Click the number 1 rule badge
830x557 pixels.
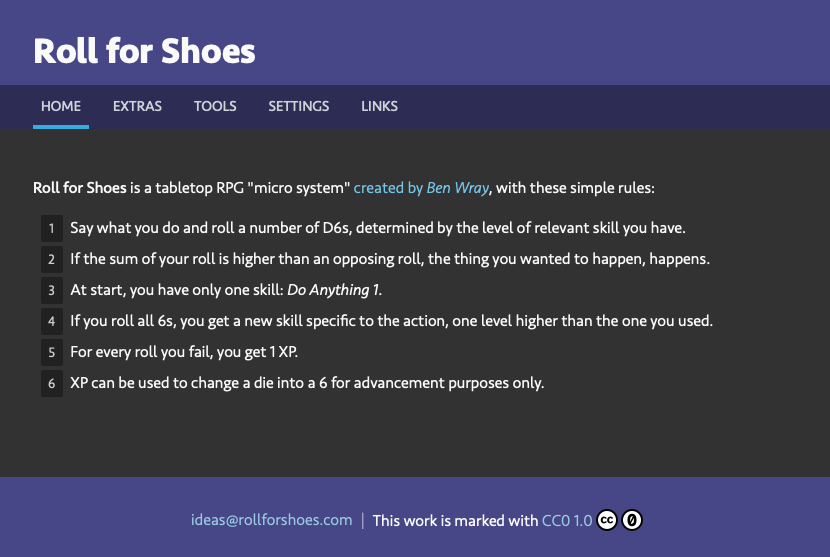tap(51, 228)
